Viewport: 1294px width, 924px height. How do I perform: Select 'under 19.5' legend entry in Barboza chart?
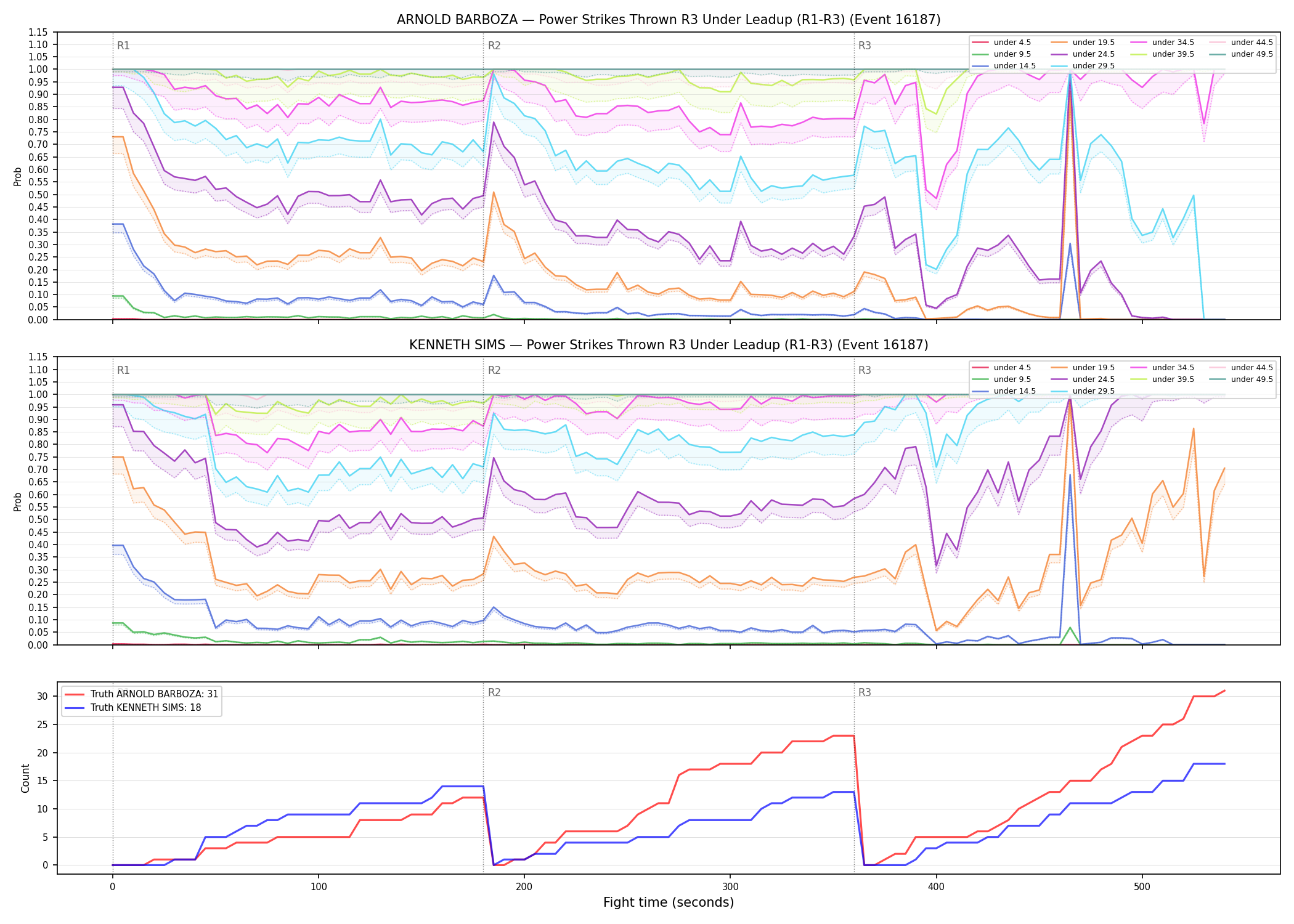pyautogui.click(x=1083, y=43)
